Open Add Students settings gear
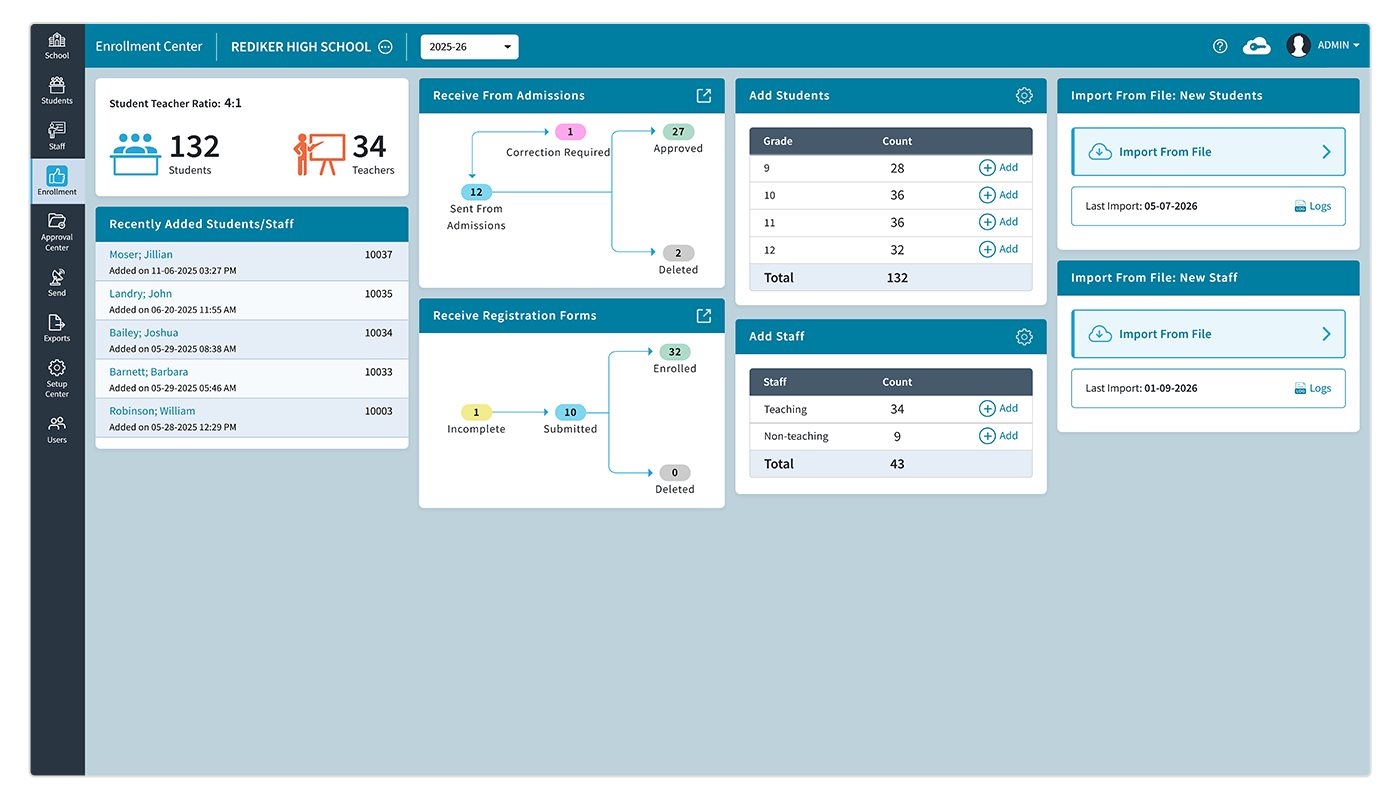This screenshot has height=800, width=1400. point(1024,96)
